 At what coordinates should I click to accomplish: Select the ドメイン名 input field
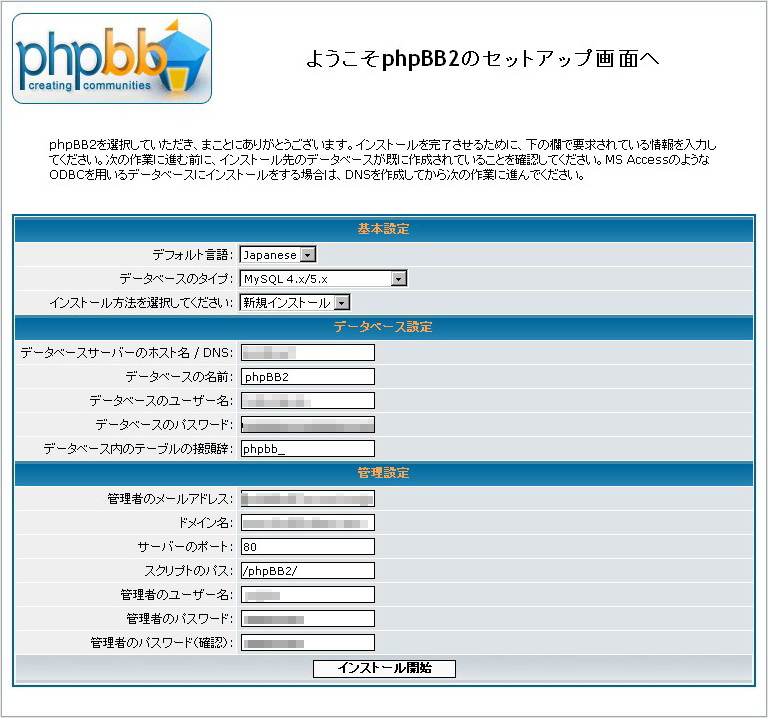[x=308, y=523]
